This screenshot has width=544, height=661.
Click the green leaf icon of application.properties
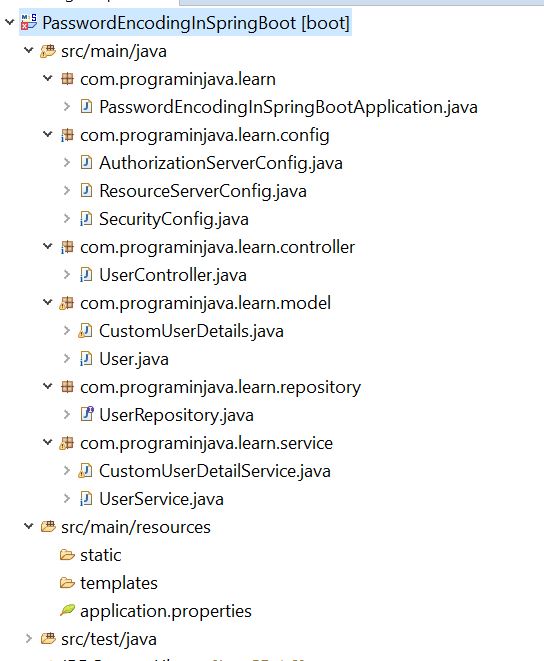click(x=67, y=610)
